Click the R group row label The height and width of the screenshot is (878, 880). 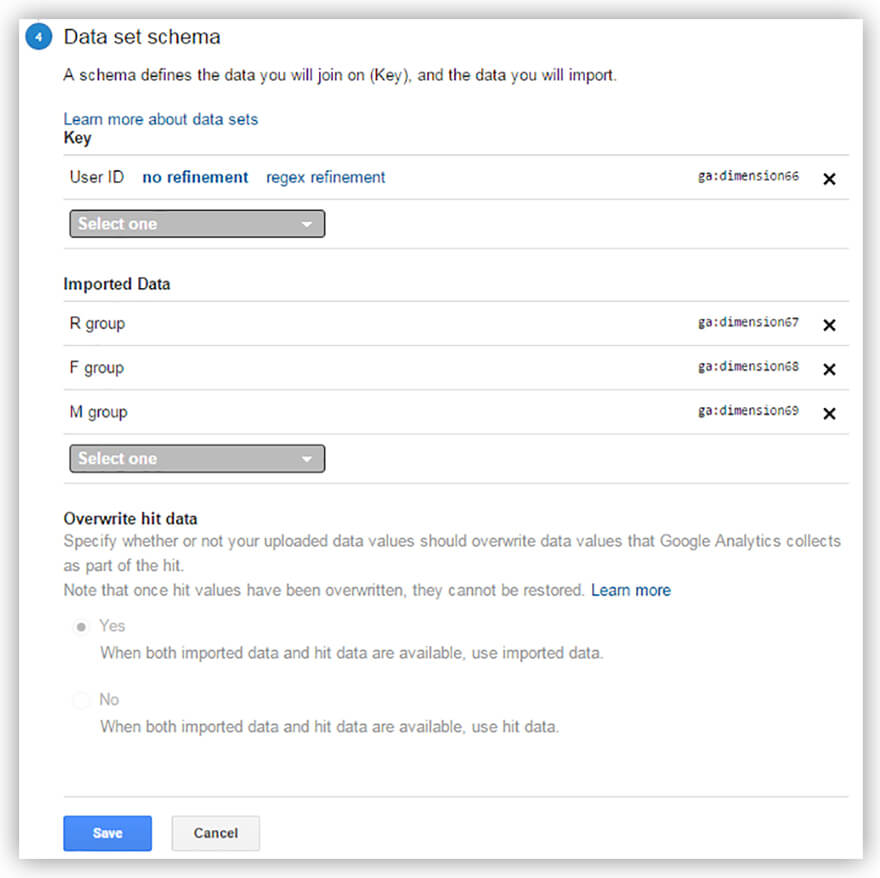97,324
